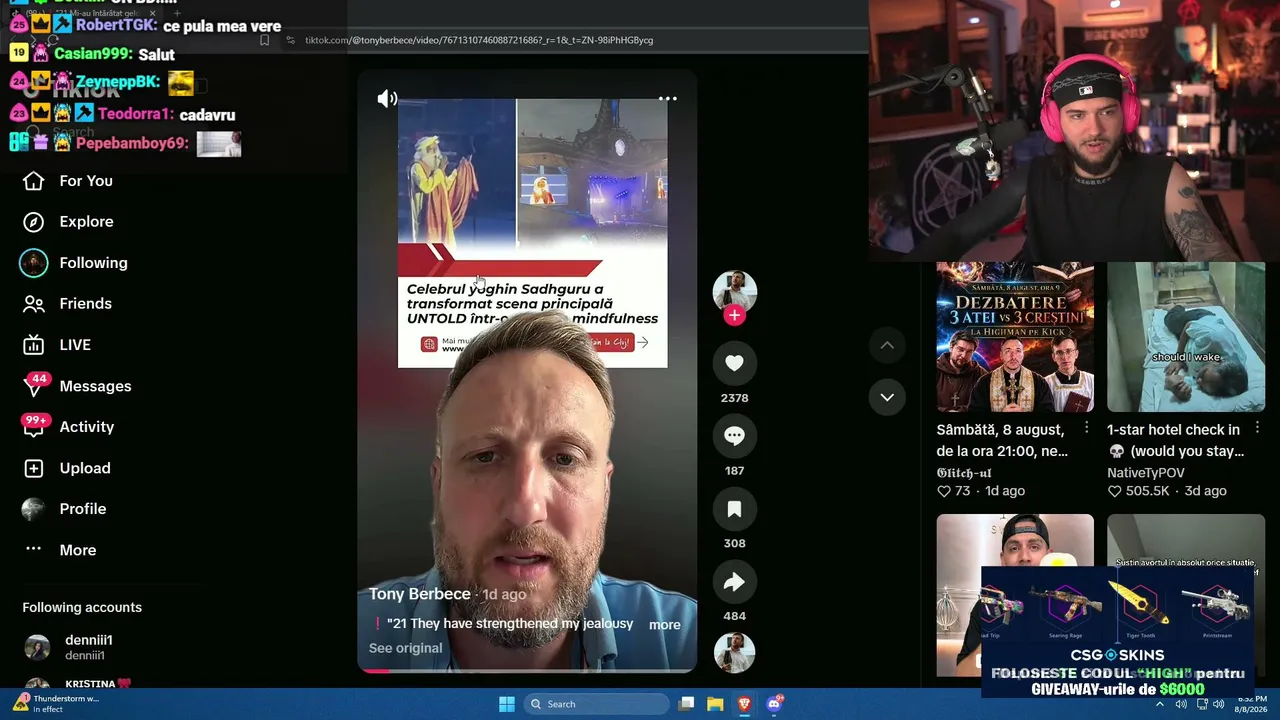Visit the Glitch-ul channel name
The width and height of the screenshot is (1280, 720).
(x=964, y=473)
